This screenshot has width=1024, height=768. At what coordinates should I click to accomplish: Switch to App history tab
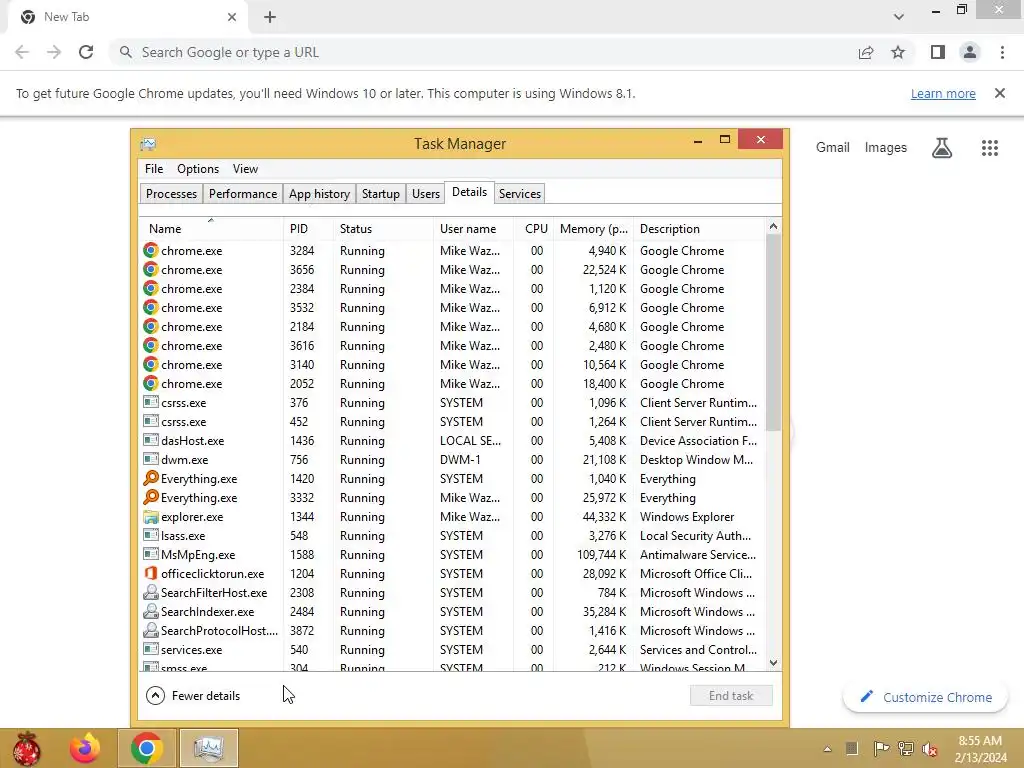pos(319,194)
